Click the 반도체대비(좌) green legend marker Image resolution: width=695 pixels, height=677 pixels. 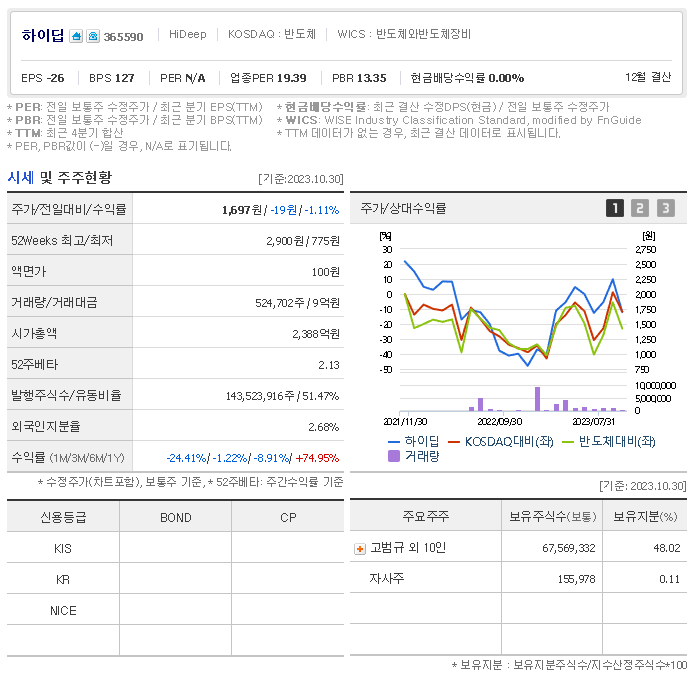(568, 442)
